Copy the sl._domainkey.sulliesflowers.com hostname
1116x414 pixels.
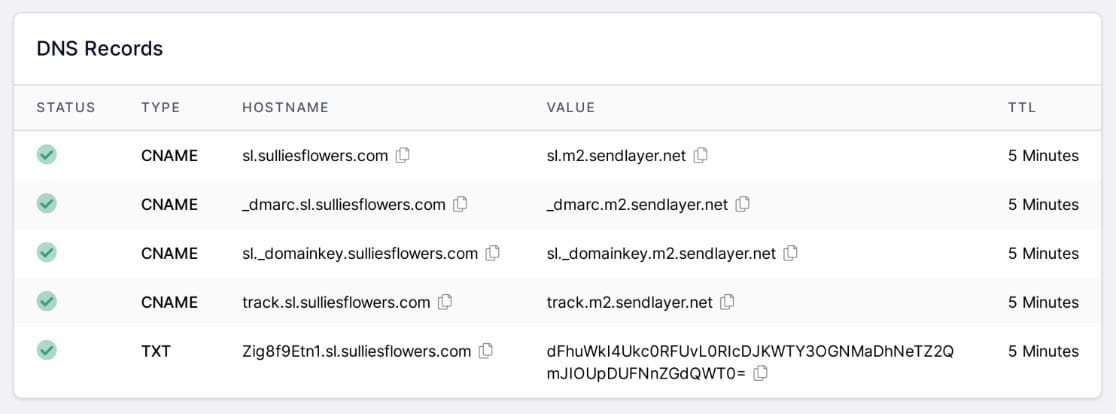click(x=493, y=253)
